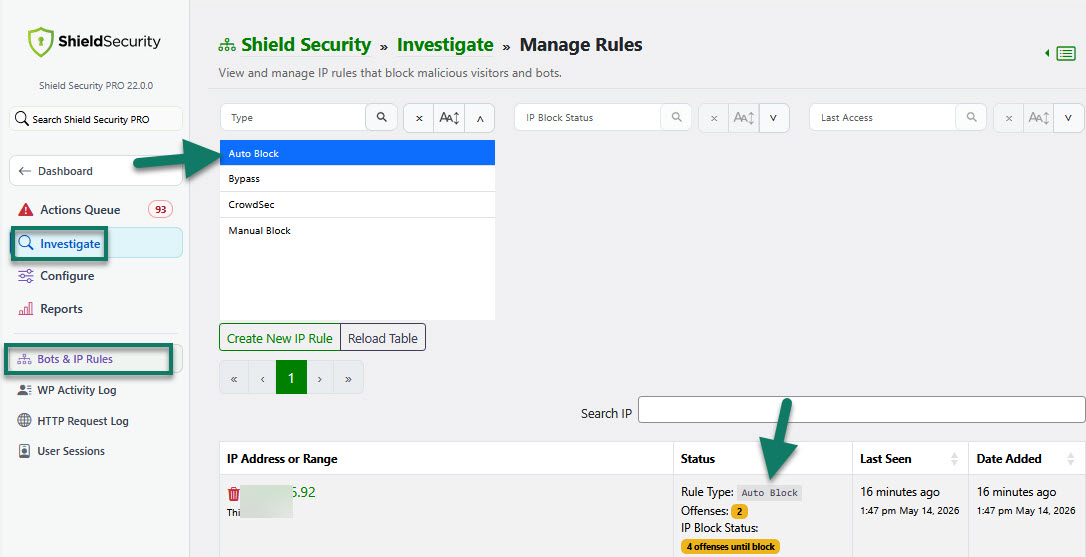Click the User Sessions icon

[24, 451]
